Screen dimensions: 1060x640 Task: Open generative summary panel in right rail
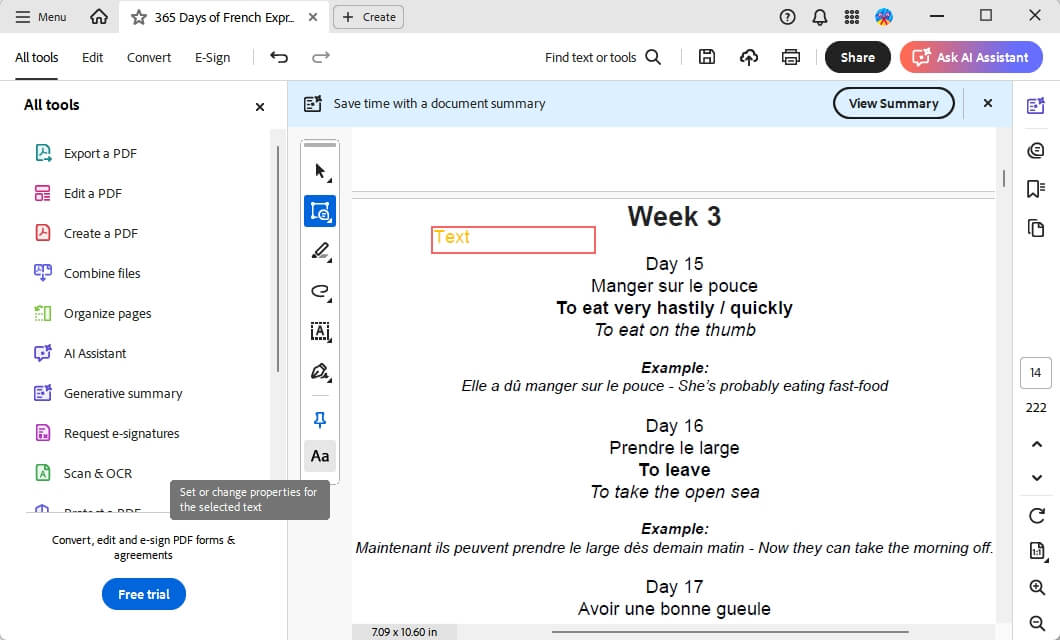click(1036, 106)
